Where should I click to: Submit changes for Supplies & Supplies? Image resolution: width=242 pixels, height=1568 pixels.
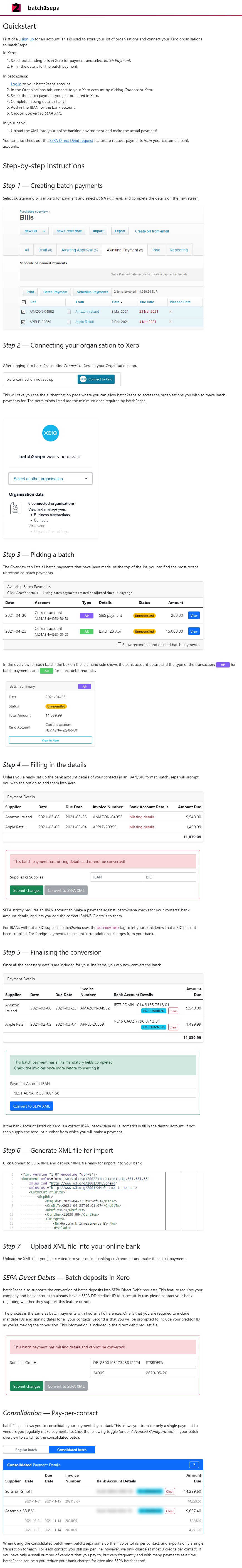pos(26,890)
